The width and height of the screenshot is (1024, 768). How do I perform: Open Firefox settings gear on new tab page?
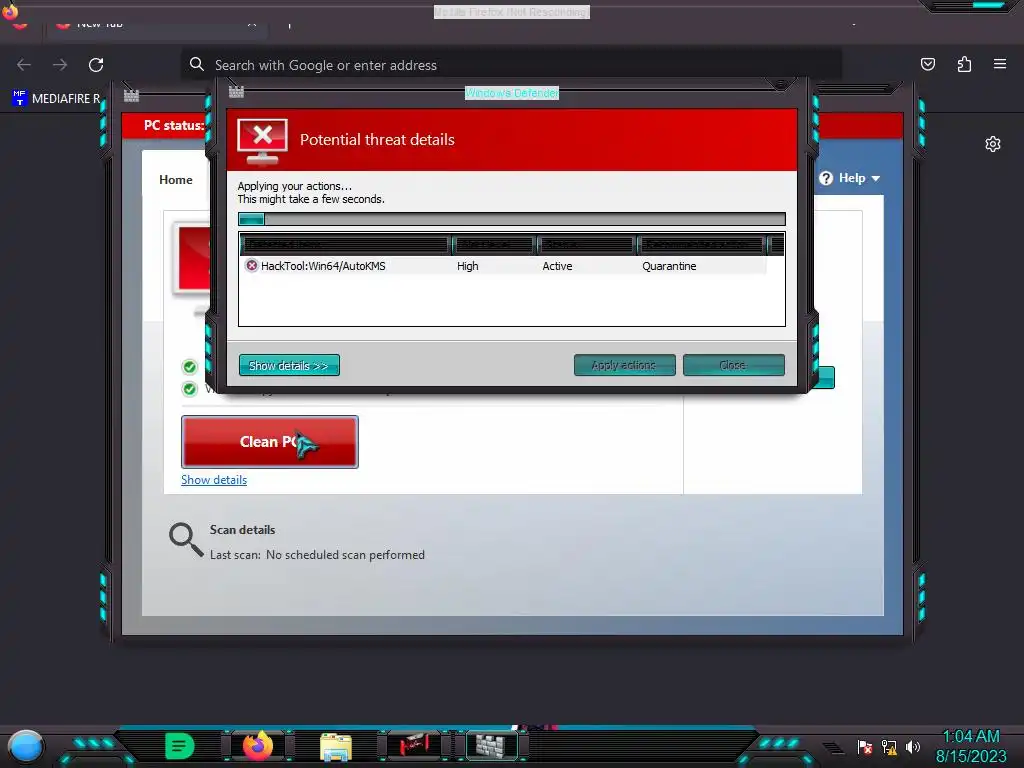(x=993, y=144)
